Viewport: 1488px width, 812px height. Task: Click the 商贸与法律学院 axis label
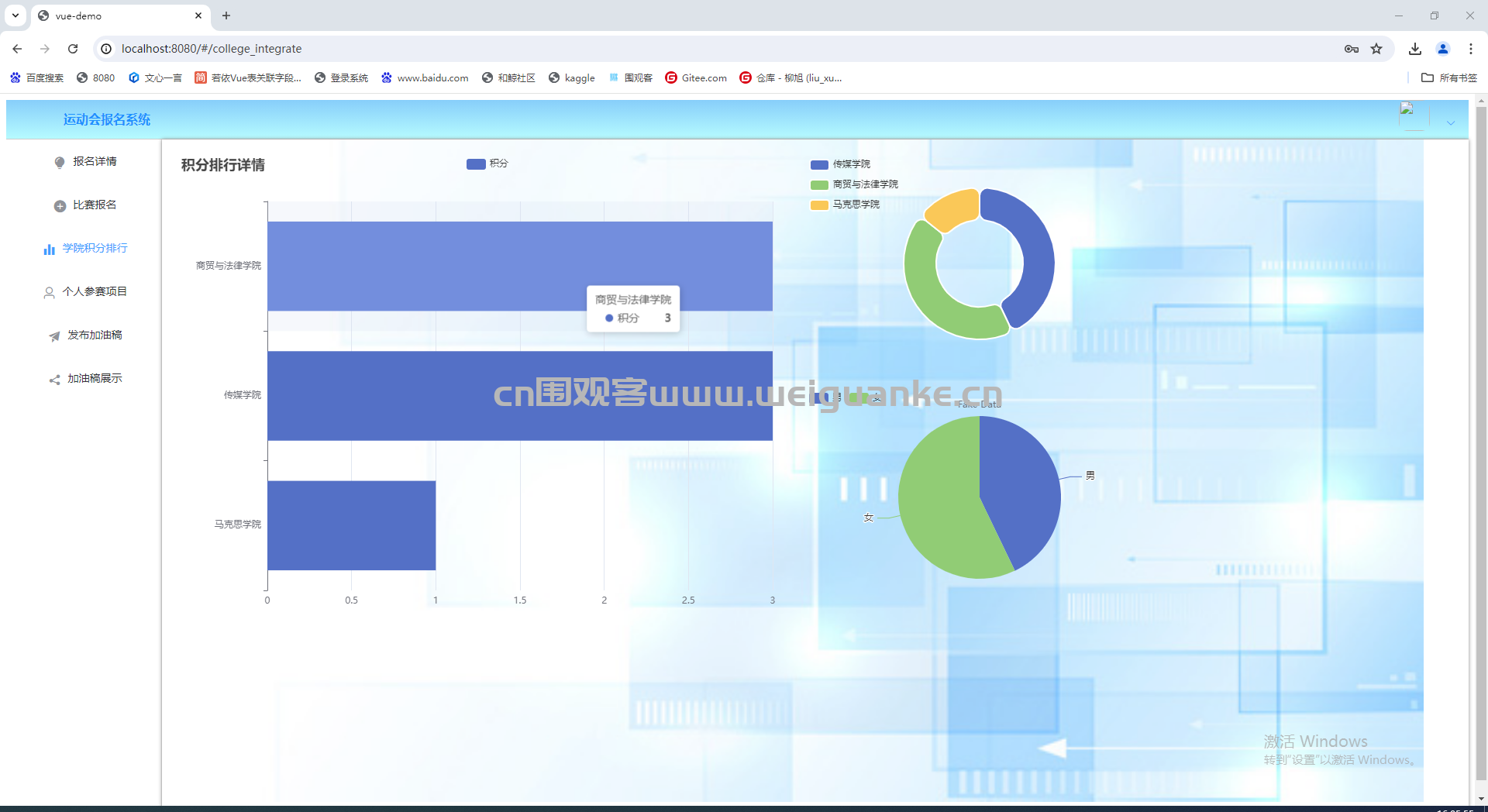pos(229,266)
